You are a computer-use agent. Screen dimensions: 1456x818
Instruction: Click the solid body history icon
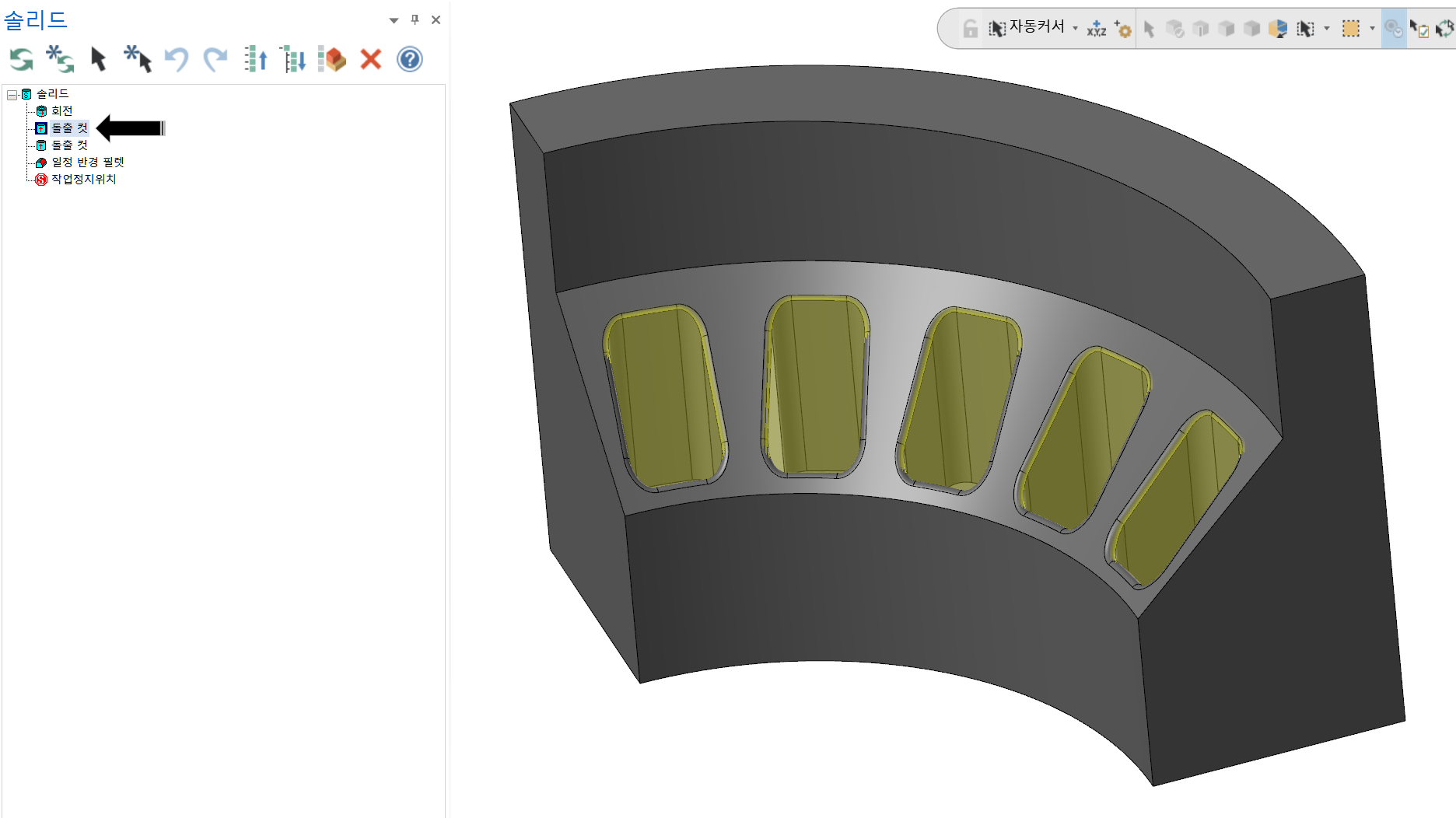tap(332, 59)
